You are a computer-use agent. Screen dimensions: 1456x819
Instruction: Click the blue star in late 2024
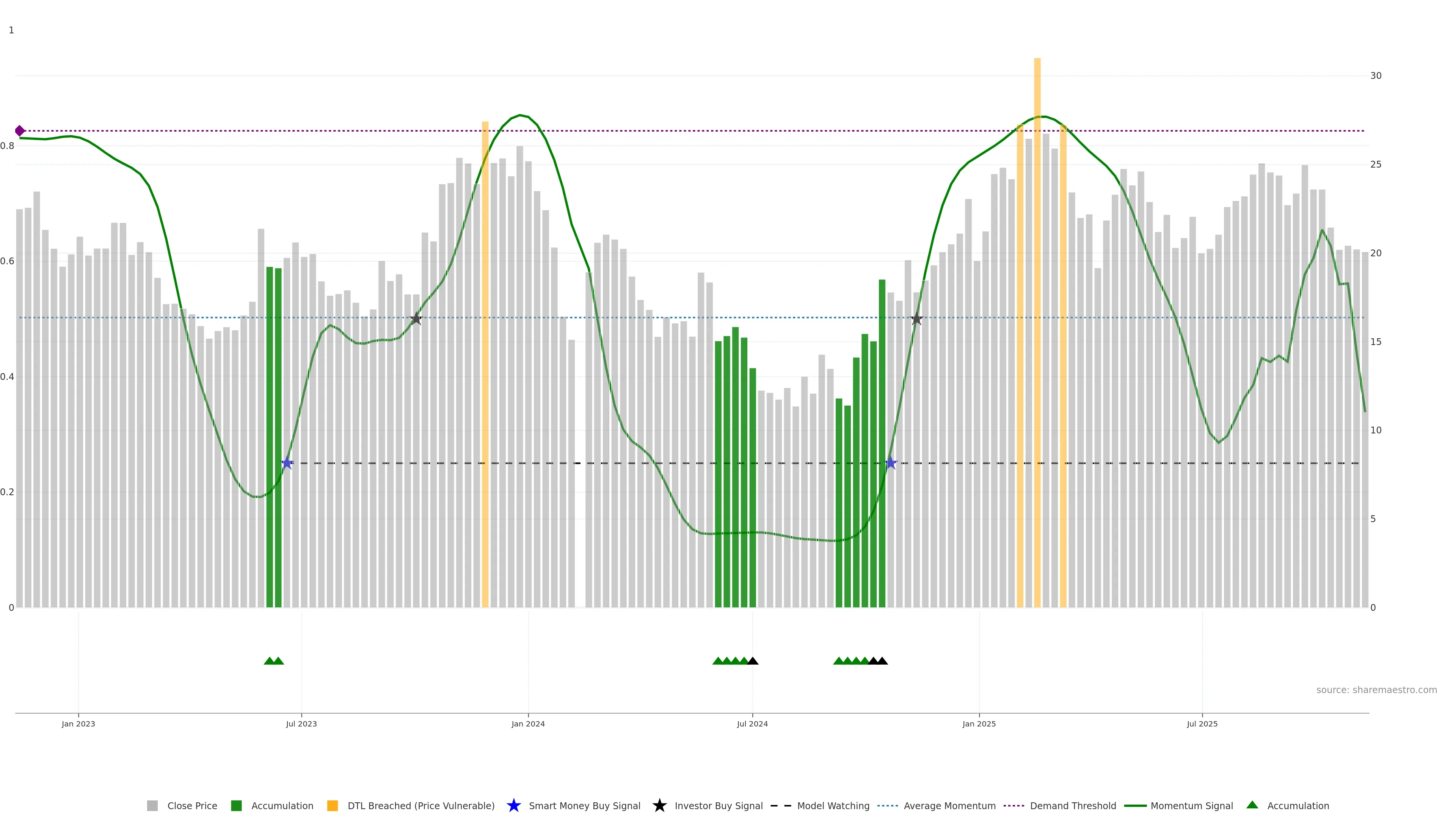(x=891, y=463)
